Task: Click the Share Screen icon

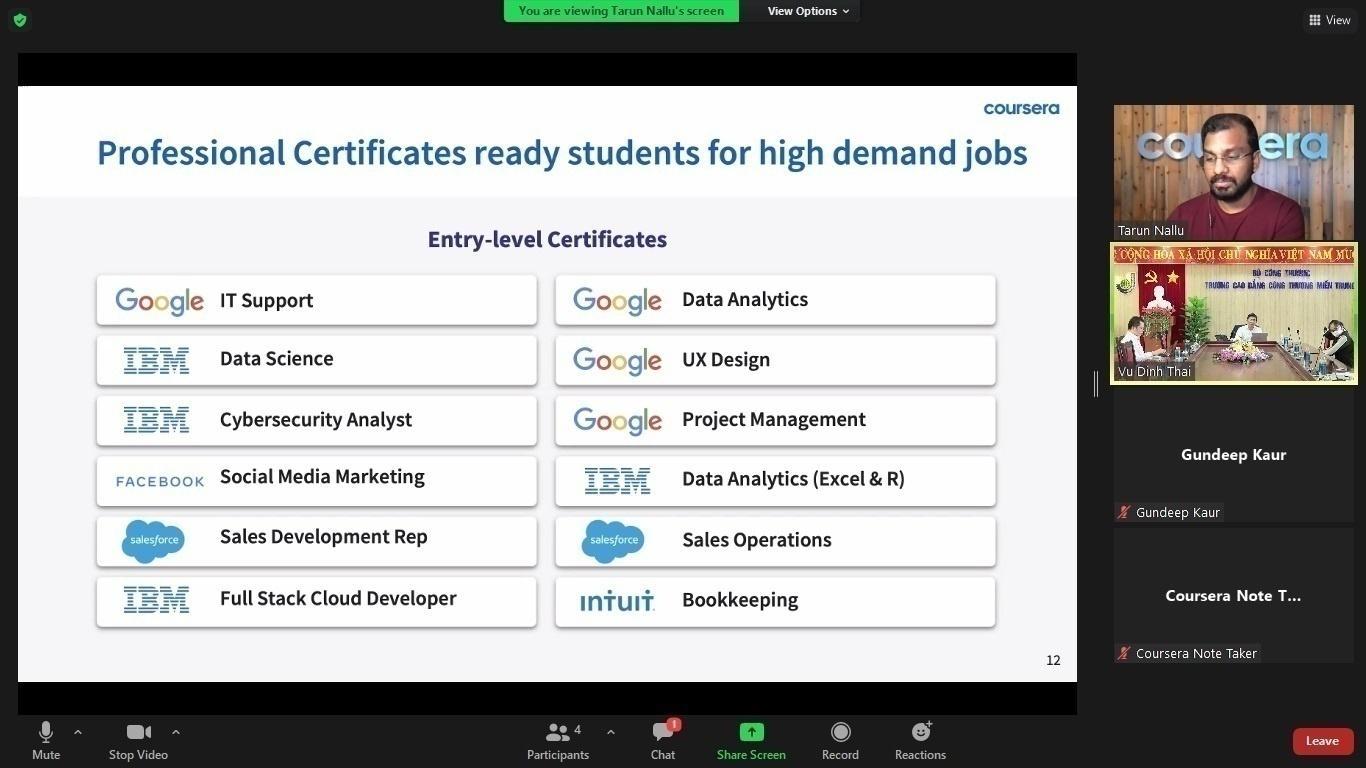Action: tap(751, 733)
